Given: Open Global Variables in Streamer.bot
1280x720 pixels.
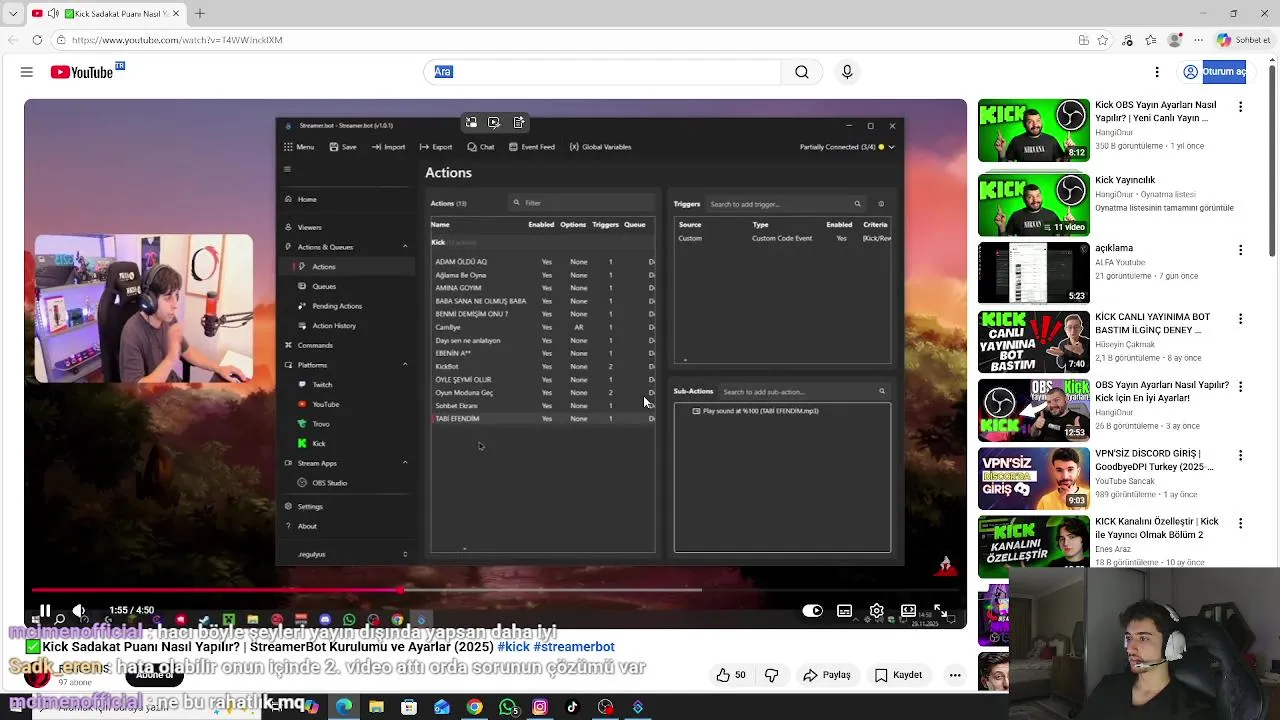Looking at the screenshot, I should (600, 147).
